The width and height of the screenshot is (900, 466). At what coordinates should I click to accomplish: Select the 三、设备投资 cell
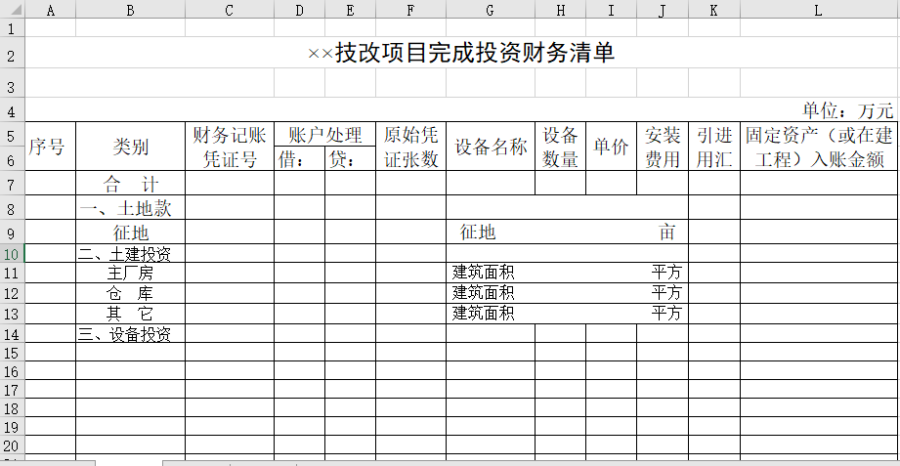130,334
